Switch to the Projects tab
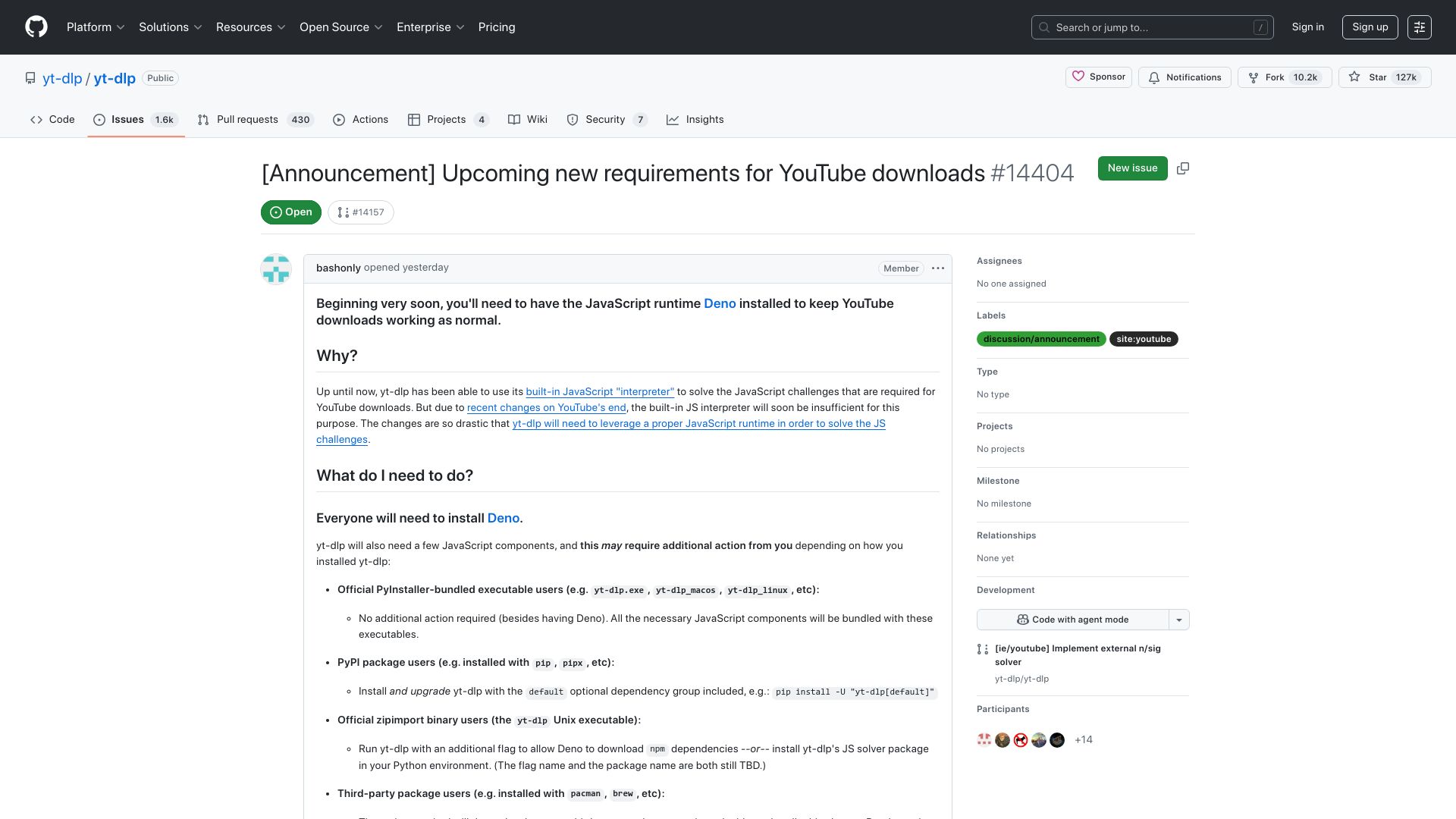This screenshot has height=819, width=1456. pyautogui.click(x=448, y=120)
